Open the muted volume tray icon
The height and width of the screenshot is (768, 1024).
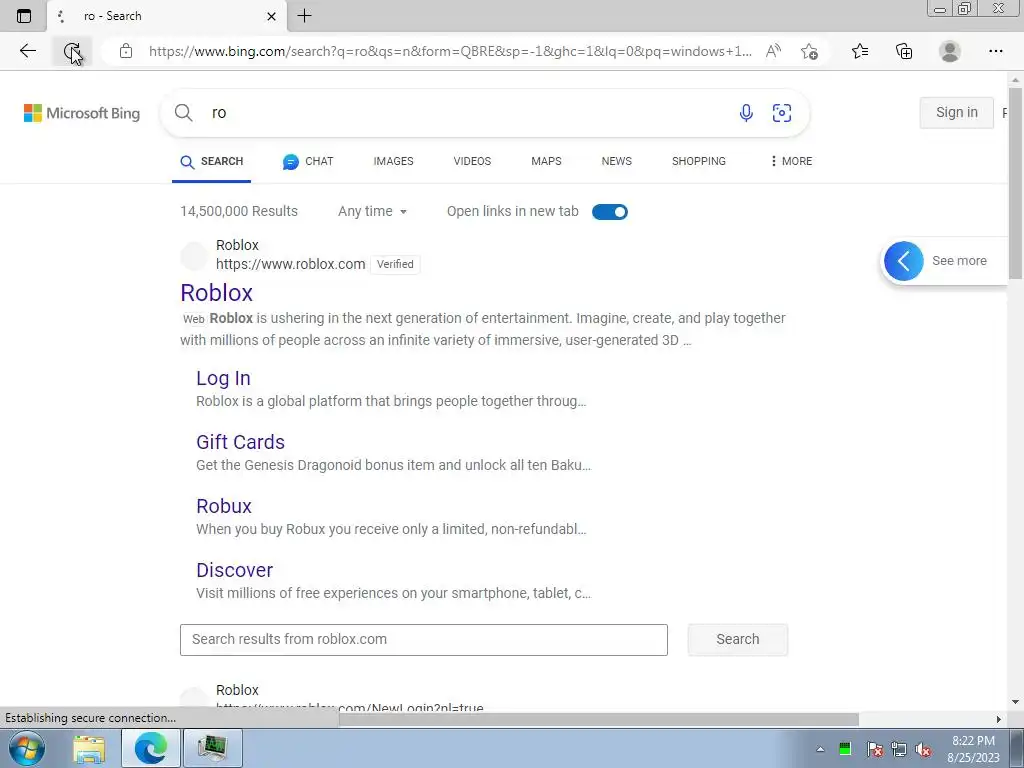[923, 749]
